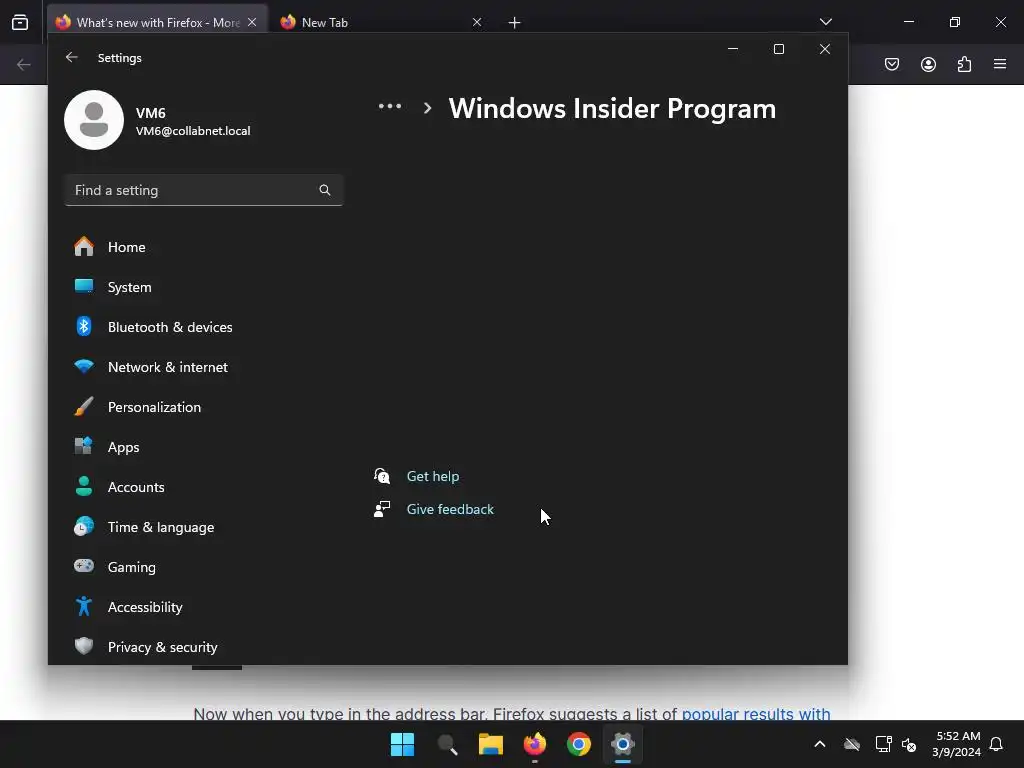Close the What's new with Firefox tab
1024x768 pixels.
[x=252, y=22]
